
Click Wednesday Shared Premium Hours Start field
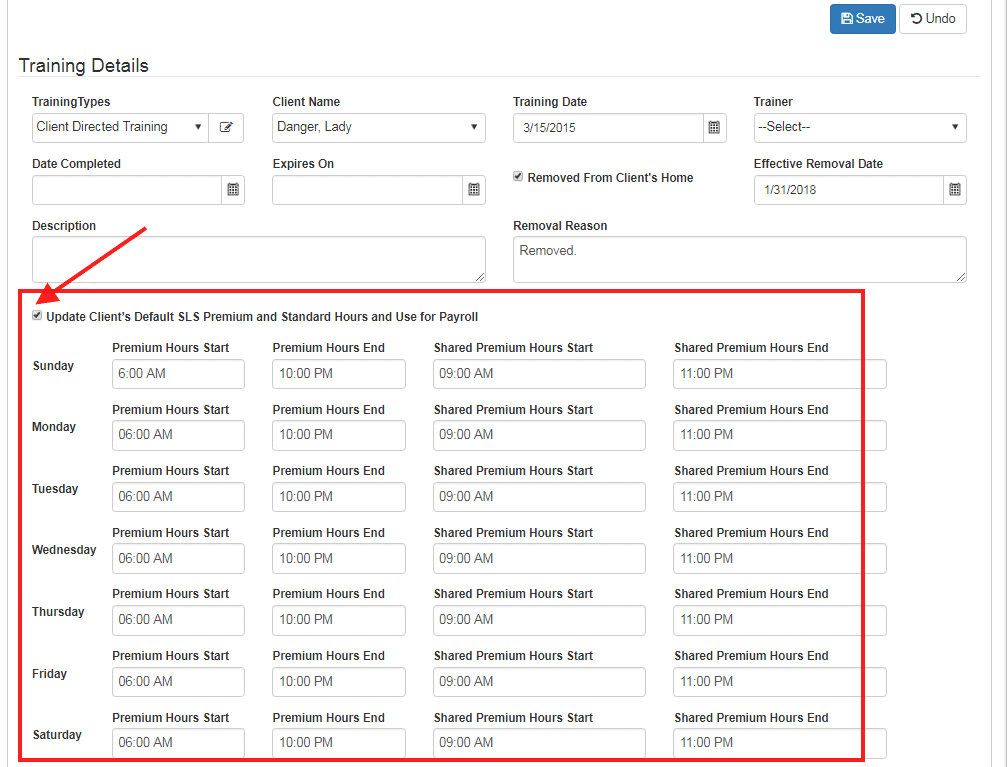click(539, 558)
